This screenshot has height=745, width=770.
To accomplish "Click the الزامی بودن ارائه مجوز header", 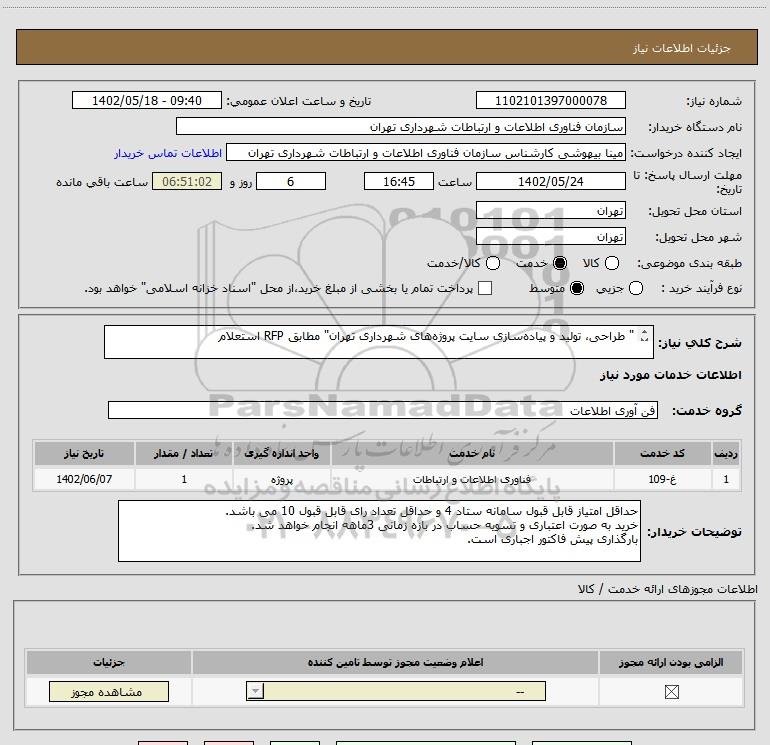I will click(x=671, y=662).
